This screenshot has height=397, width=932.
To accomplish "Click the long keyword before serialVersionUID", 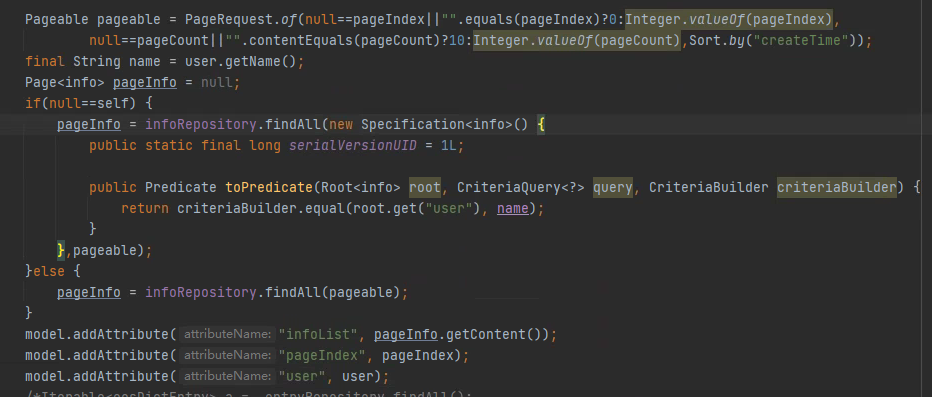I will (x=265, y=146).
